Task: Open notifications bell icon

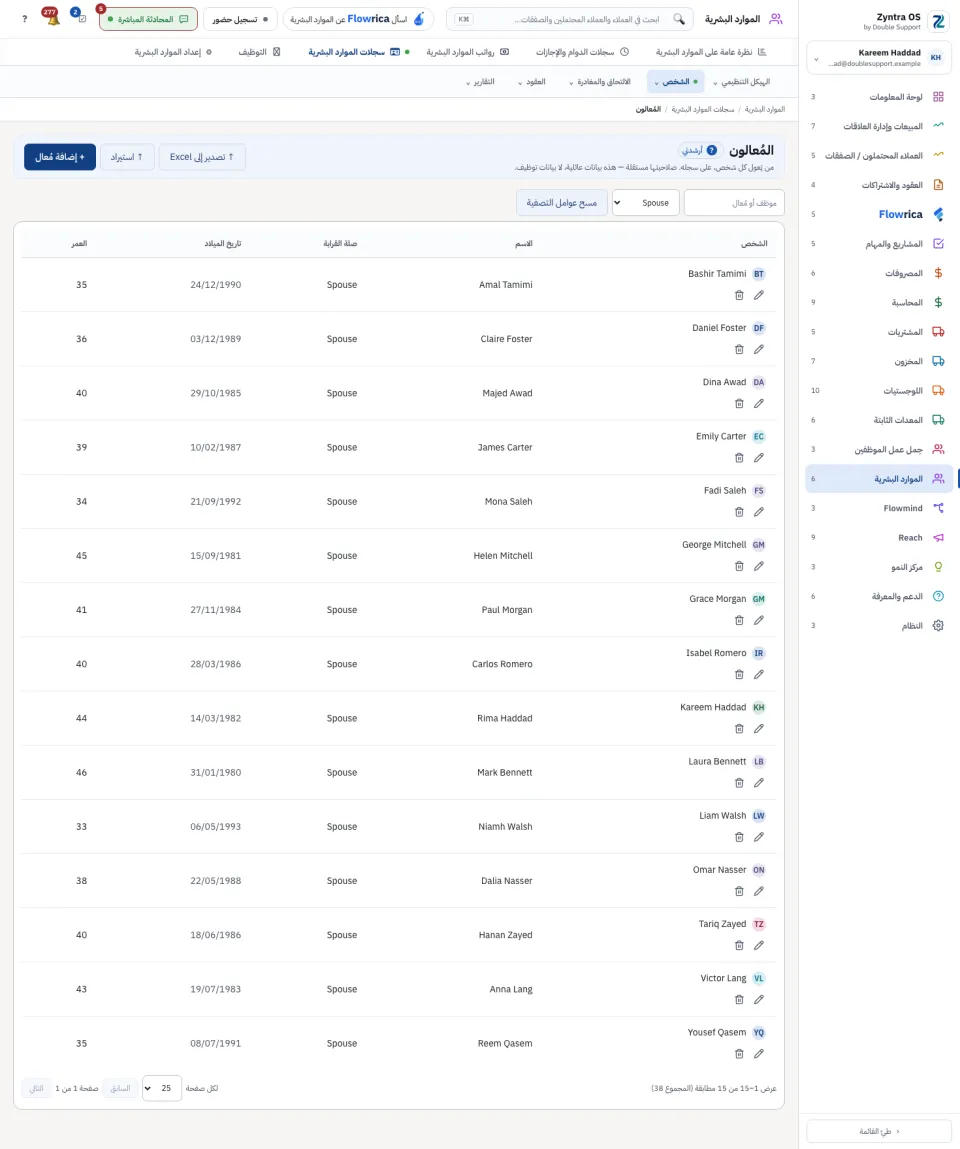Action: point(52,18)
